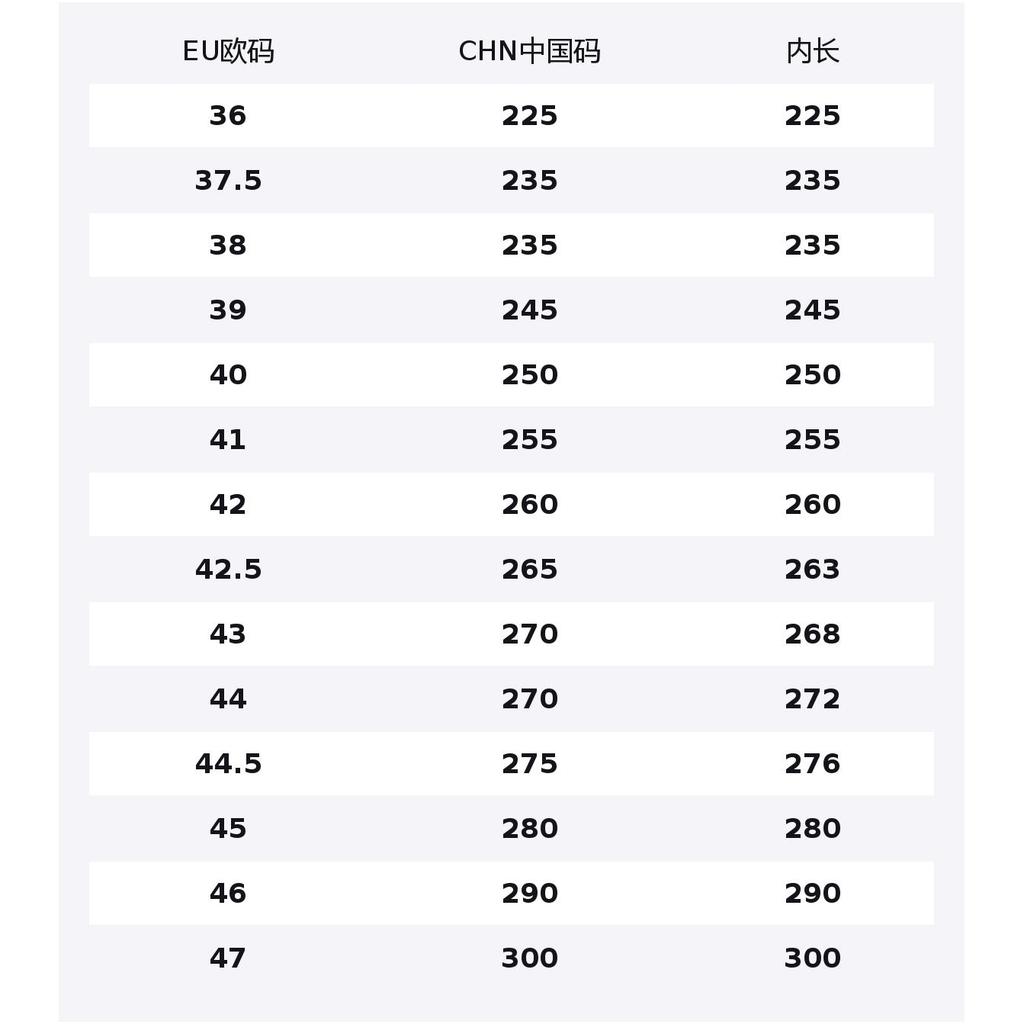Viewport: 1024px width, 1024px height.
Task: Click EU size 39 cell
Action: [x=228, y=310]
